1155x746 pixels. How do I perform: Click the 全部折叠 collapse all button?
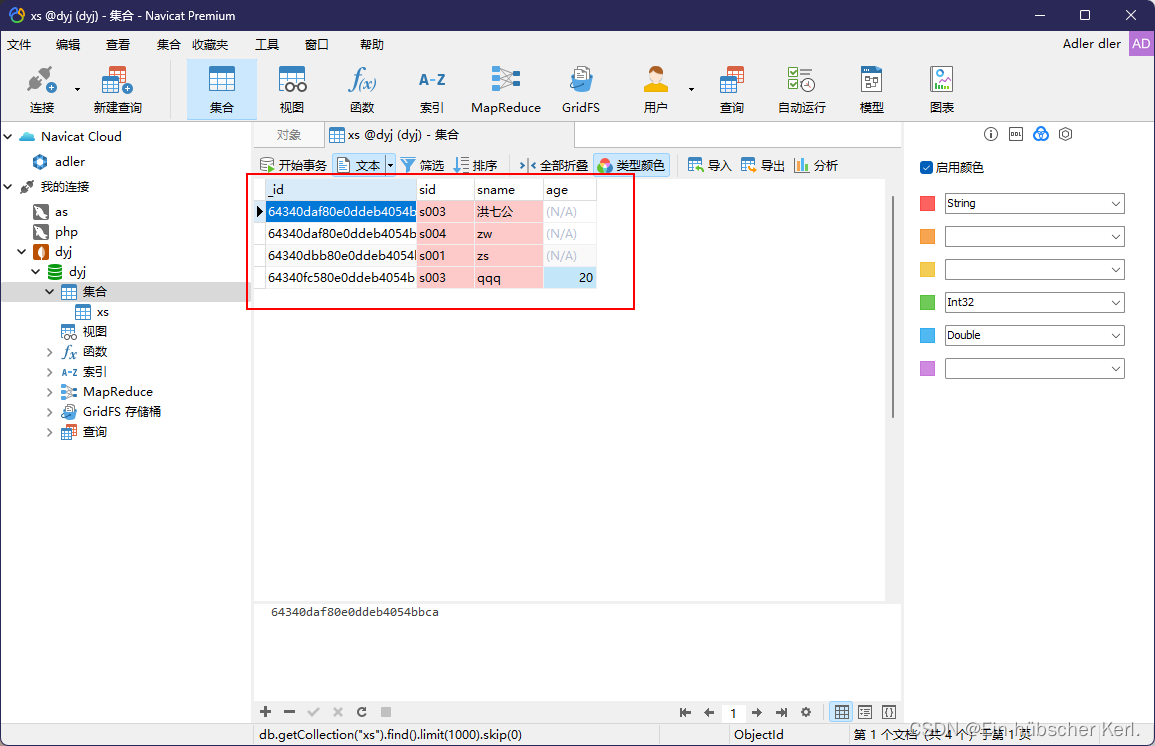coord(553,166)
